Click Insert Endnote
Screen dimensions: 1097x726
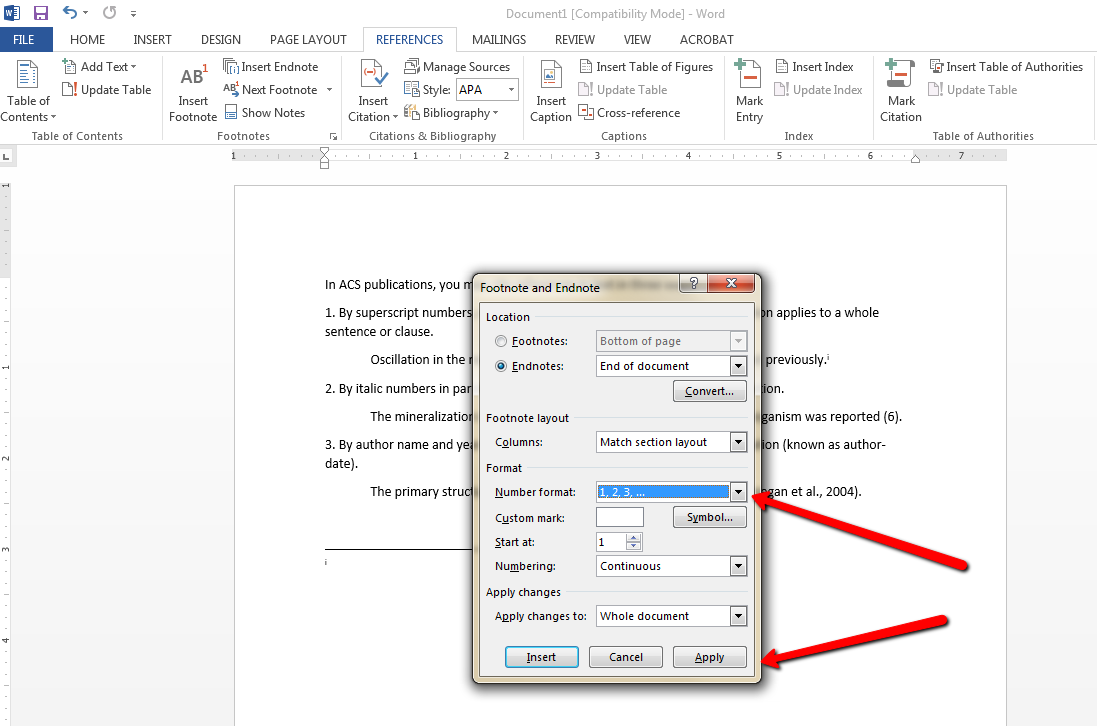pyautogui.click(x=277, y=66)
